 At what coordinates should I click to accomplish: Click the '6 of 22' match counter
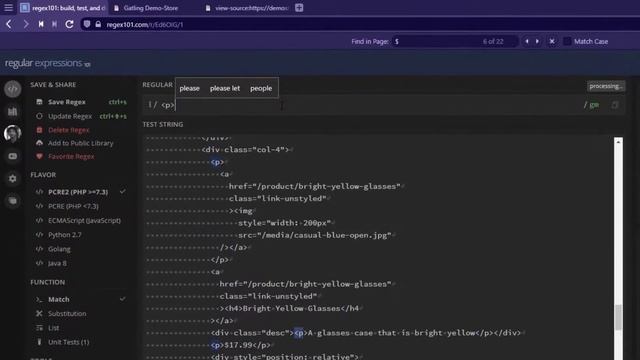tap(493, 41)
